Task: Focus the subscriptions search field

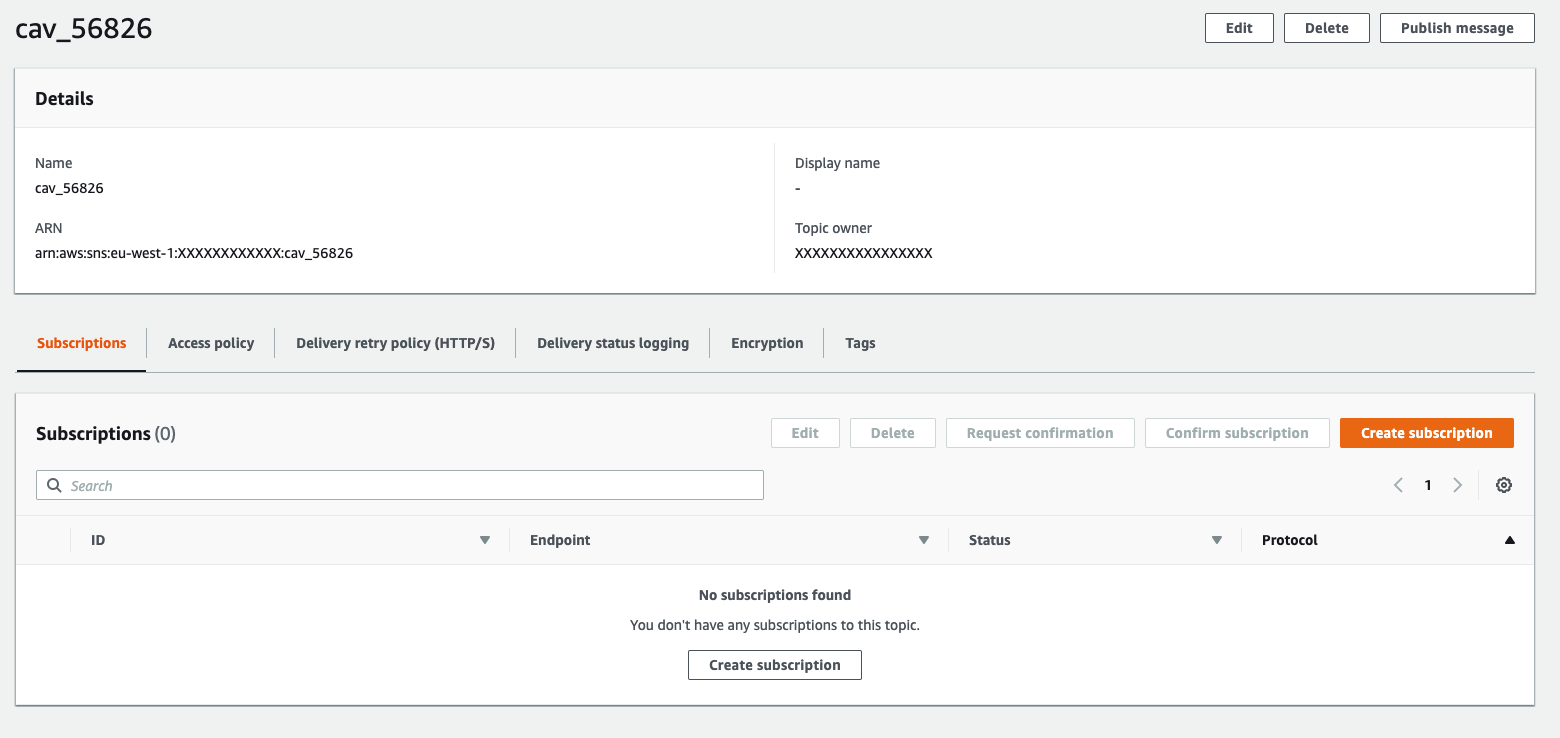Action: pyautogui.click(x=400, y=485)
